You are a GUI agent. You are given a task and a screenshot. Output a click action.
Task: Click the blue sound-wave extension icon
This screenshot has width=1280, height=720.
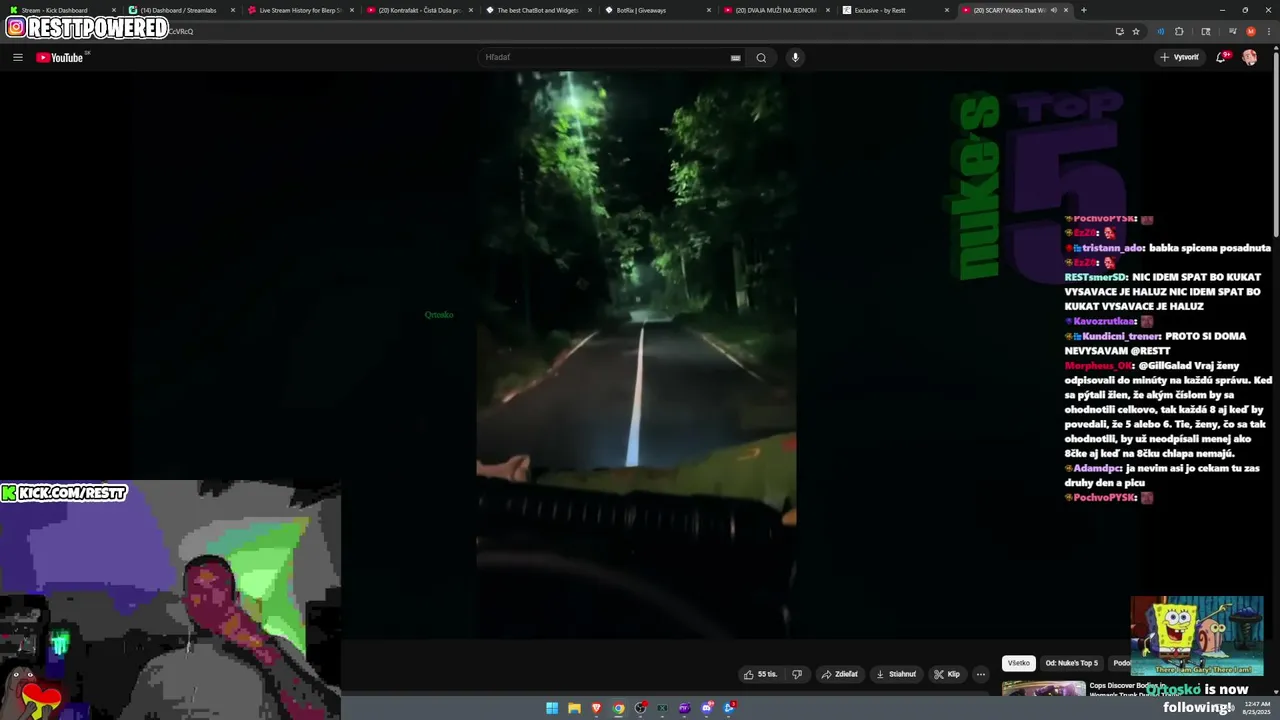point(1161,31)
